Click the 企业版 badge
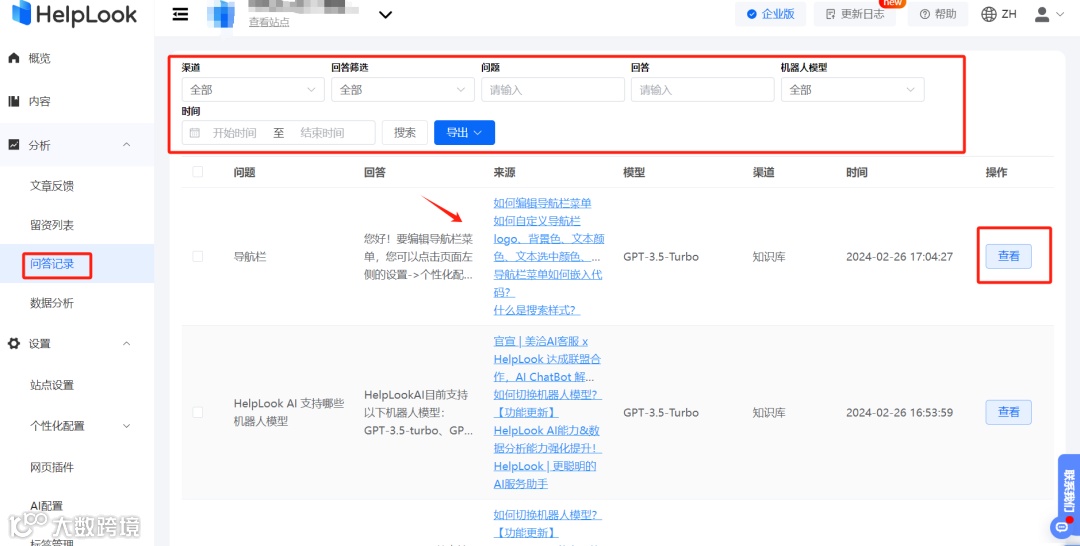 point(770,14)
